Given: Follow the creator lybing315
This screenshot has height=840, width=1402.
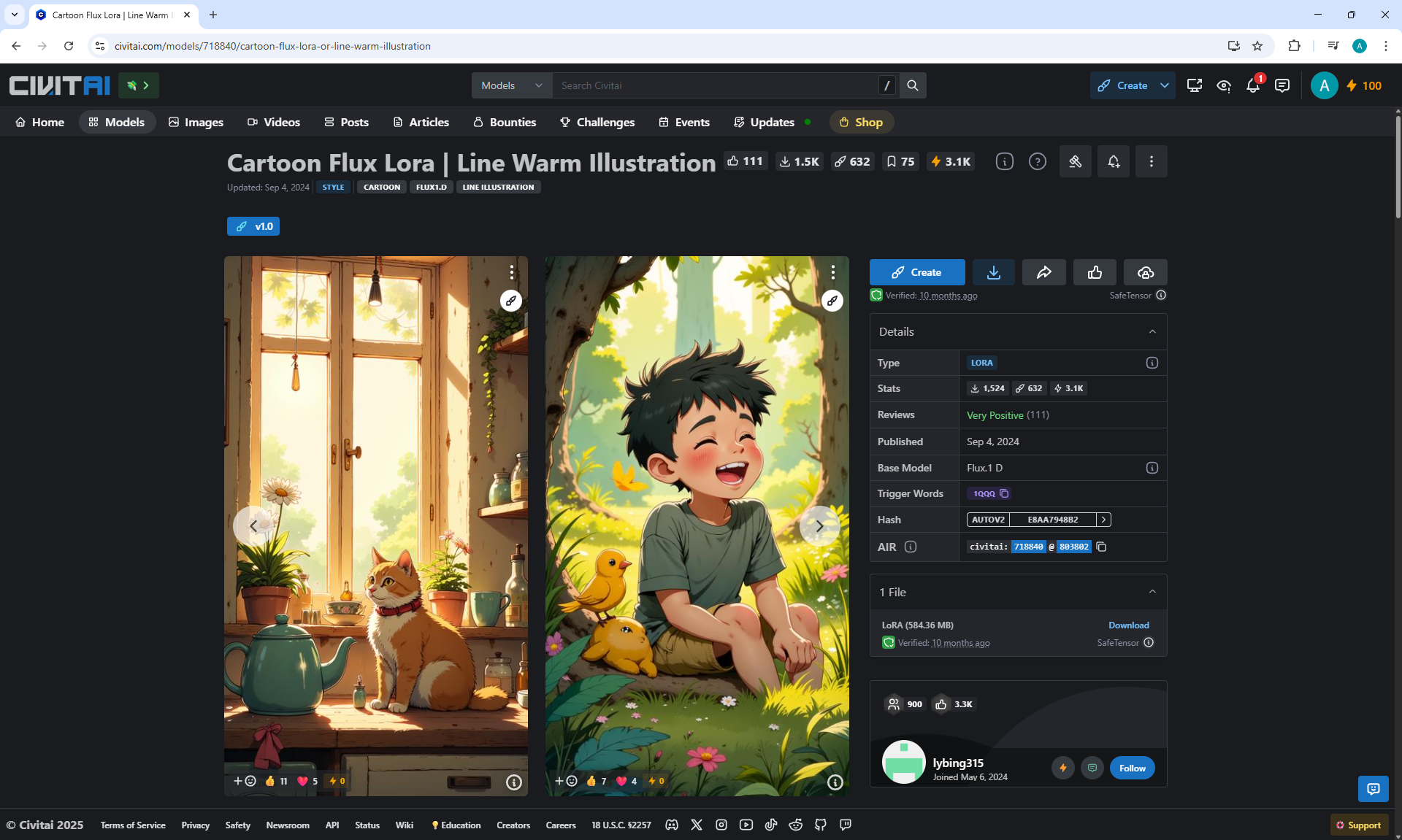Looking at the screenshot, I should tap(1132, 768).
